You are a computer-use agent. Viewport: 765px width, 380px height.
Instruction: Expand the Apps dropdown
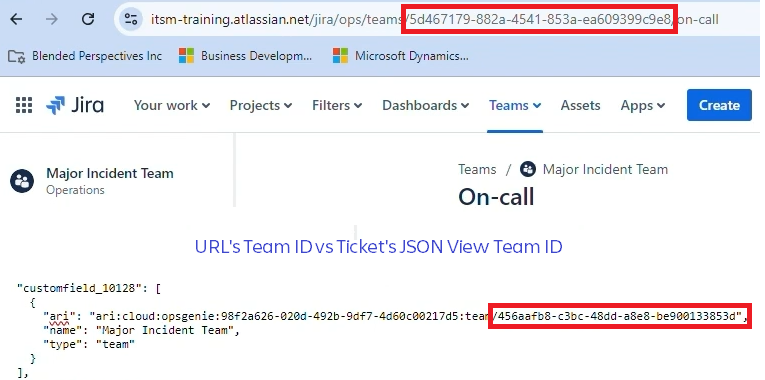point(643,105)
